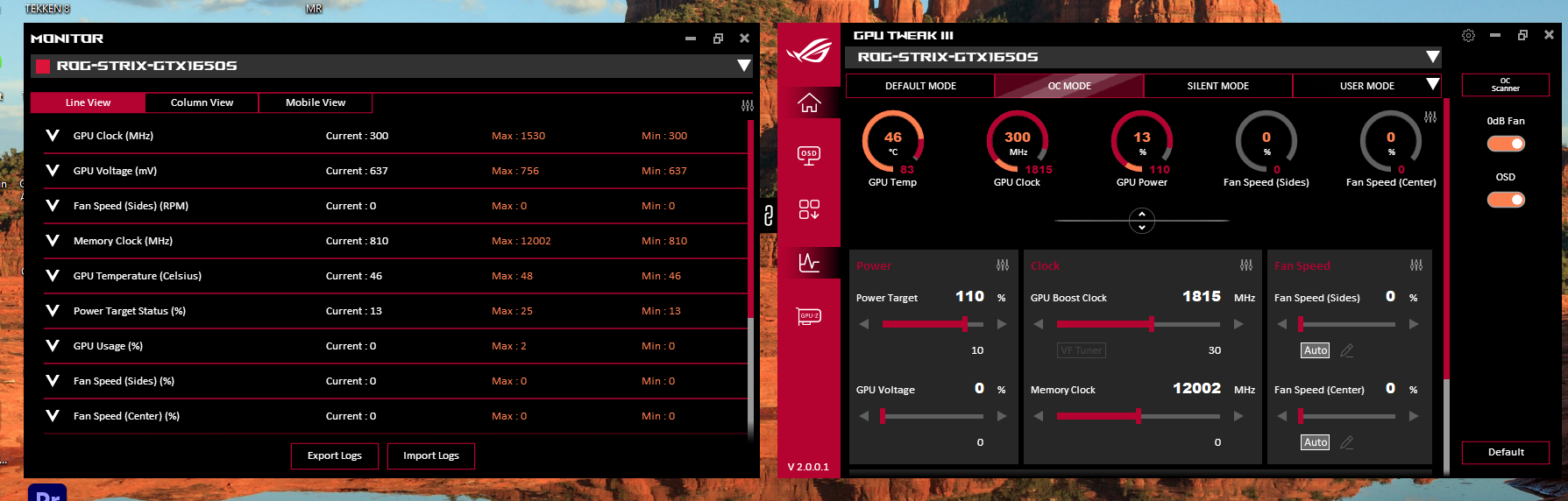
Task: Run the OC scanner
Action: (x=1506, y=85)
